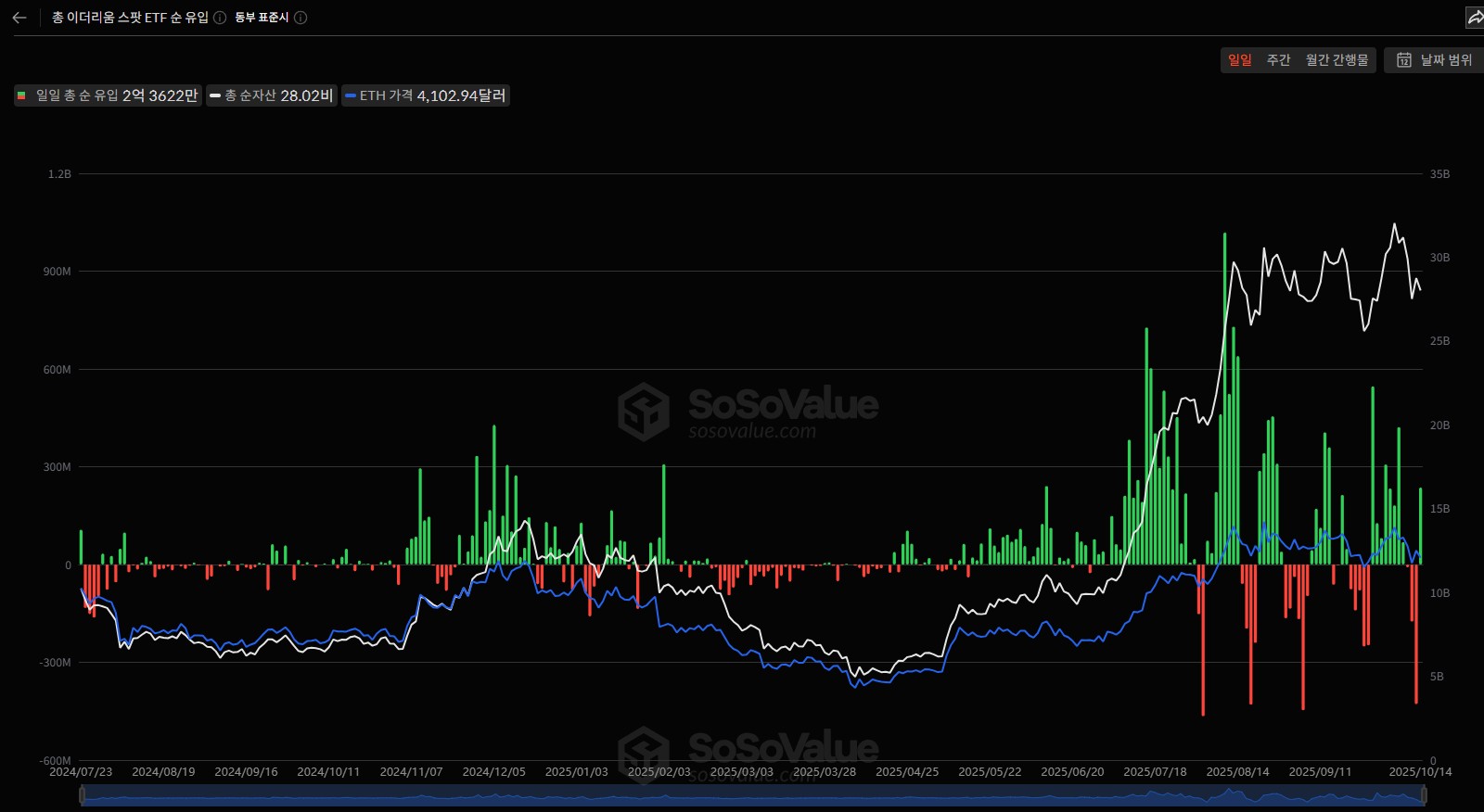Open the 날짜 범위 date picker
1484x812 pixels.
(x=1434, y=60)
